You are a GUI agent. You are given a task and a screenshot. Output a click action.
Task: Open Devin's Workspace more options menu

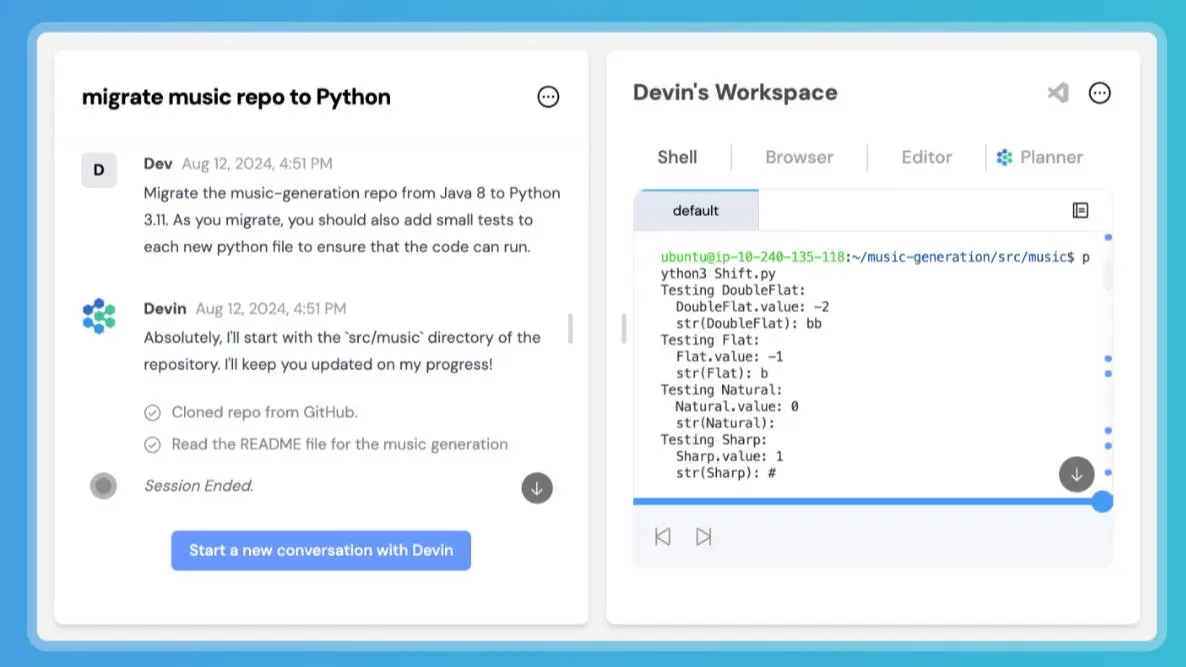(x=1100, y=93)
